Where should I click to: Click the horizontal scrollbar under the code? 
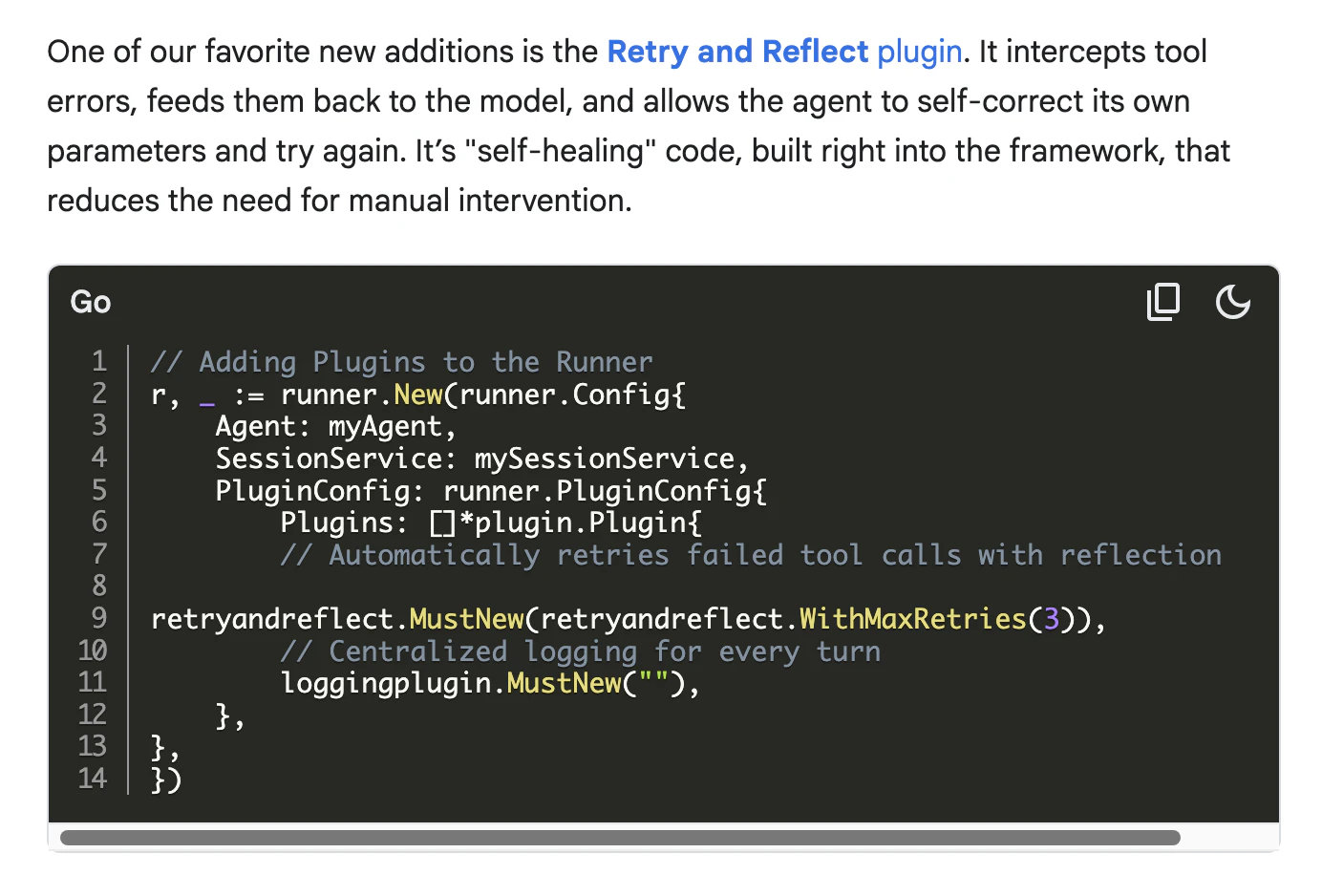[620, 838]
